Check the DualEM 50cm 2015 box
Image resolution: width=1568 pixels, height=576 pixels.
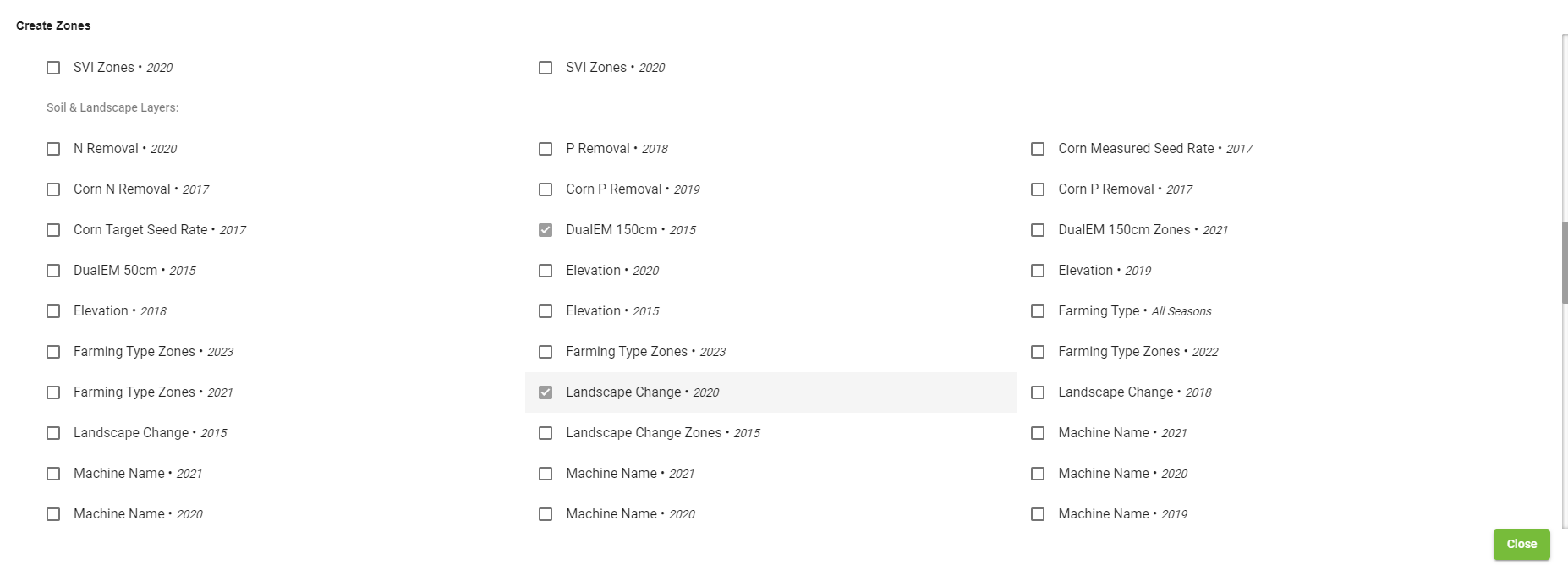tap(53, 271)
